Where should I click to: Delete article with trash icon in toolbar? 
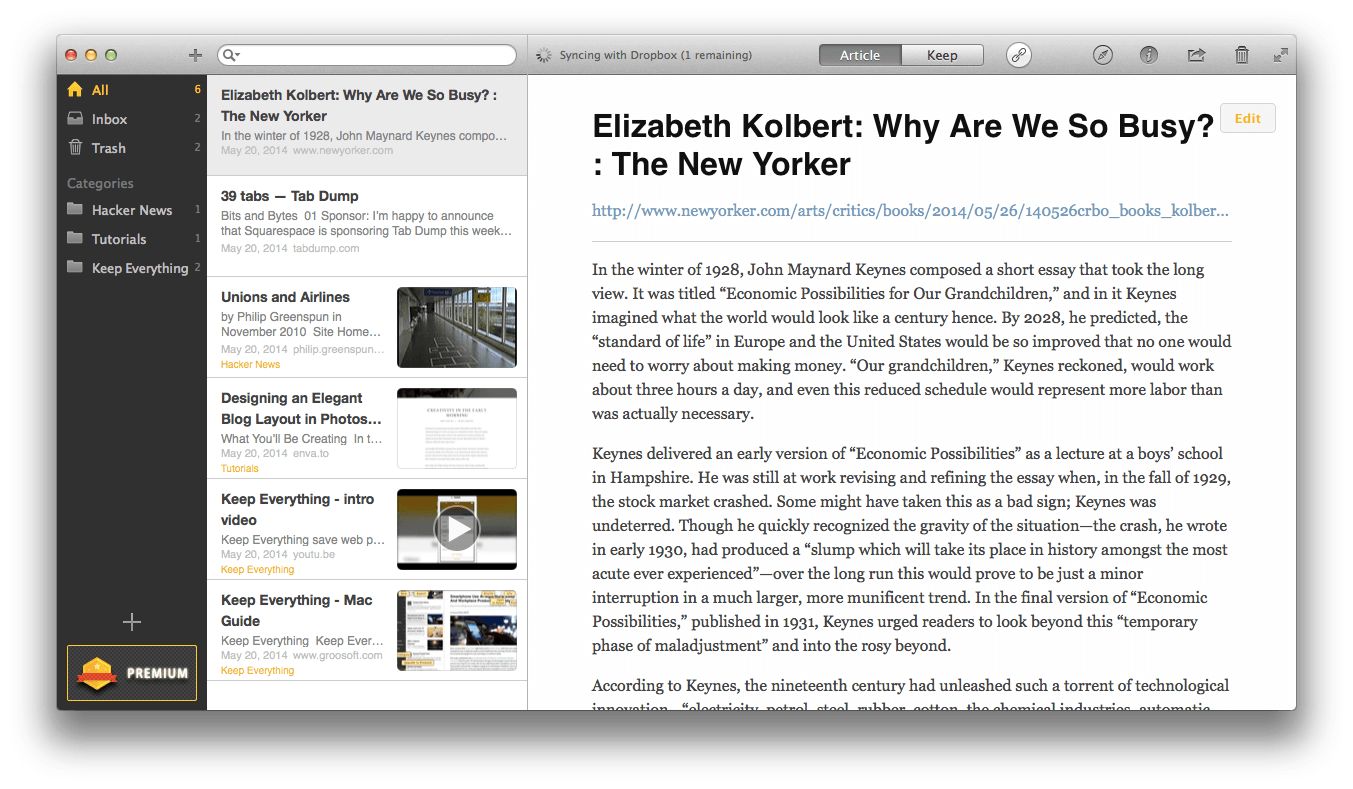tap(1242, 55)
